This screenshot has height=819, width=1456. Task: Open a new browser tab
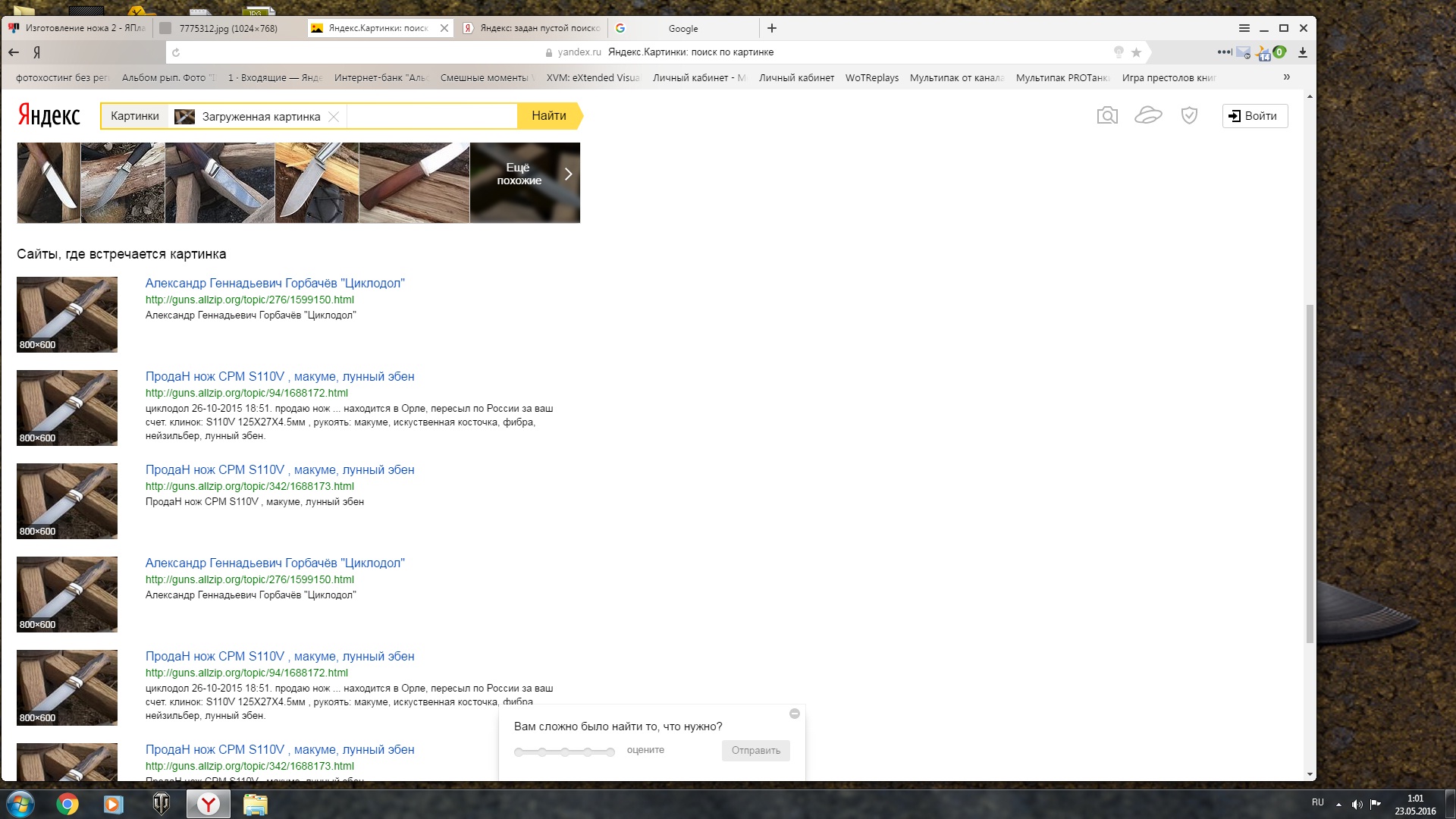point(772,28)
